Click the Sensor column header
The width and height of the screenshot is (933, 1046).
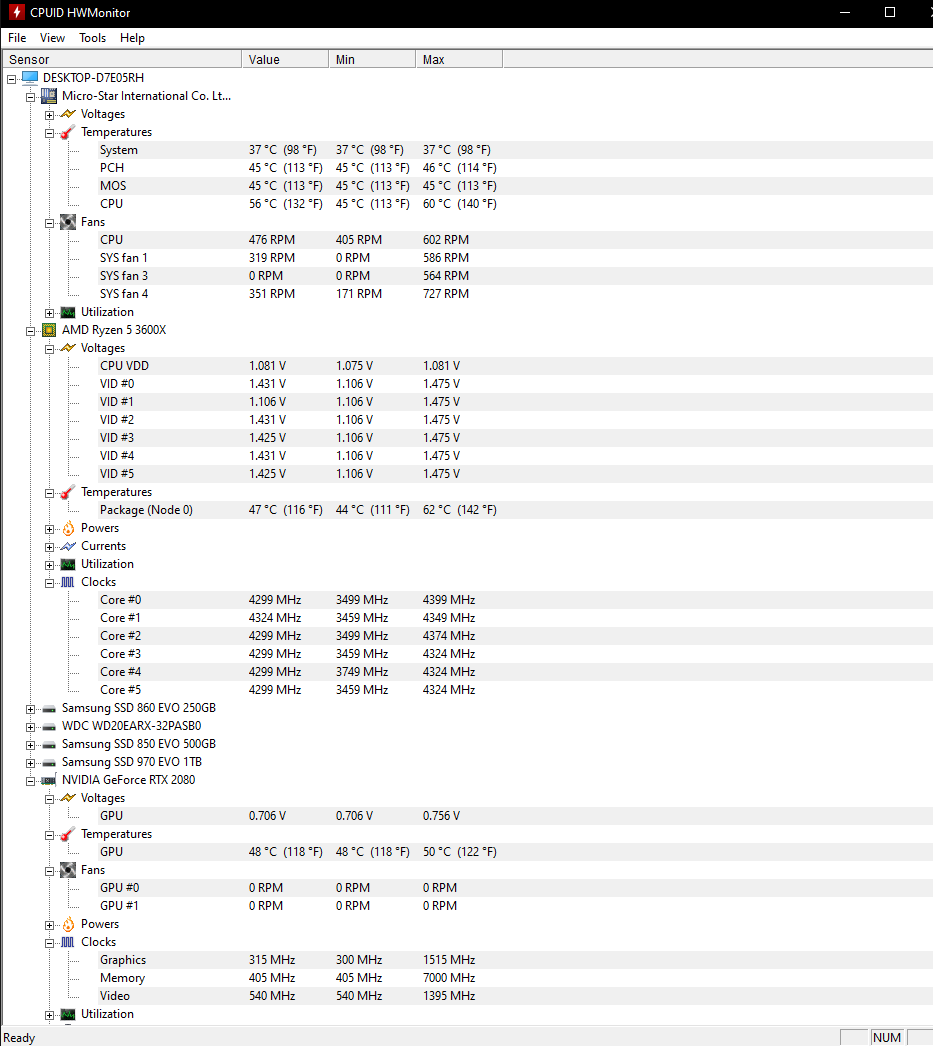click(x=122, y=59)
